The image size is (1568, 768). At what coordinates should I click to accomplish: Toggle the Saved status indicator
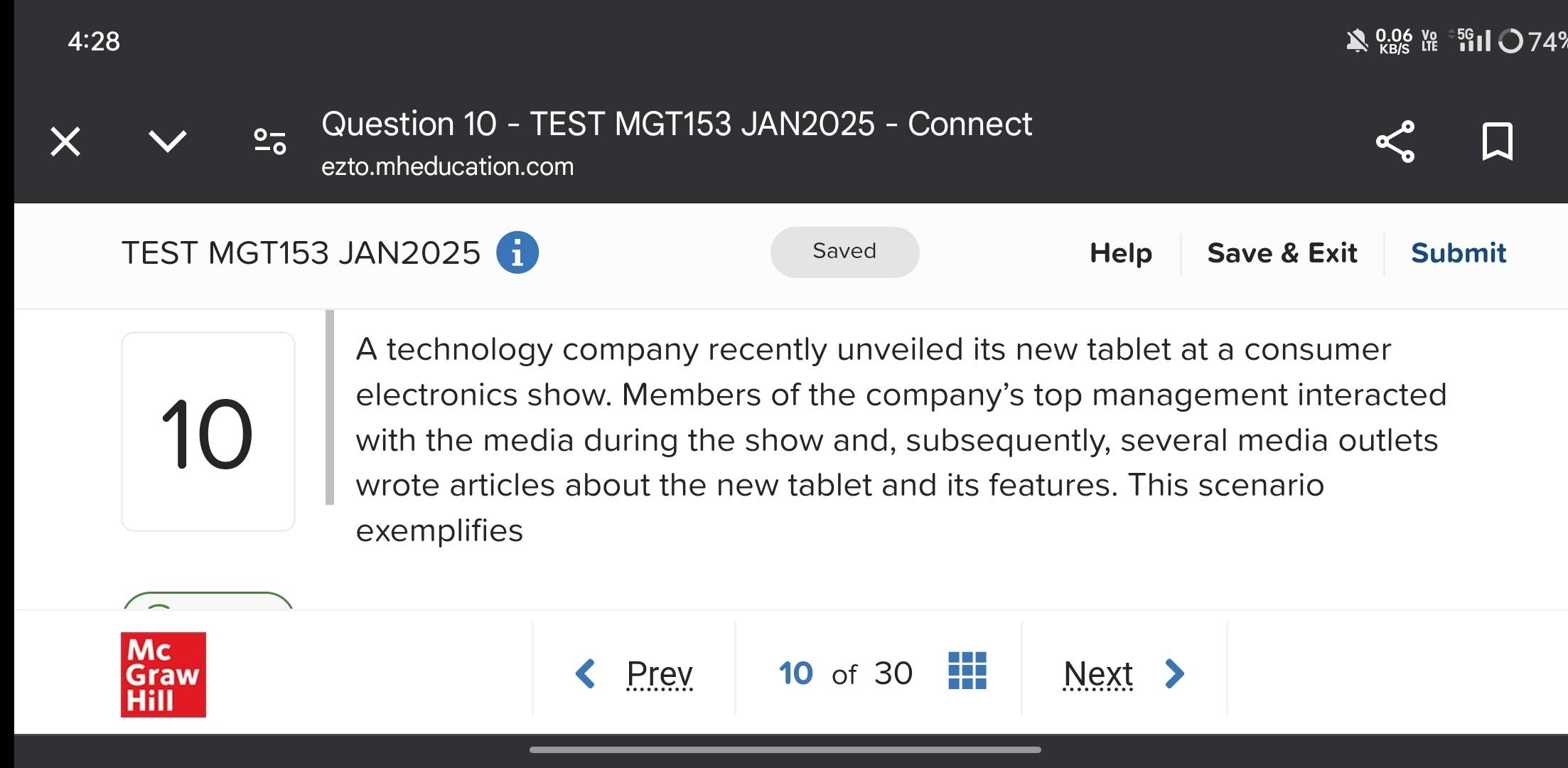coord(843,253)
